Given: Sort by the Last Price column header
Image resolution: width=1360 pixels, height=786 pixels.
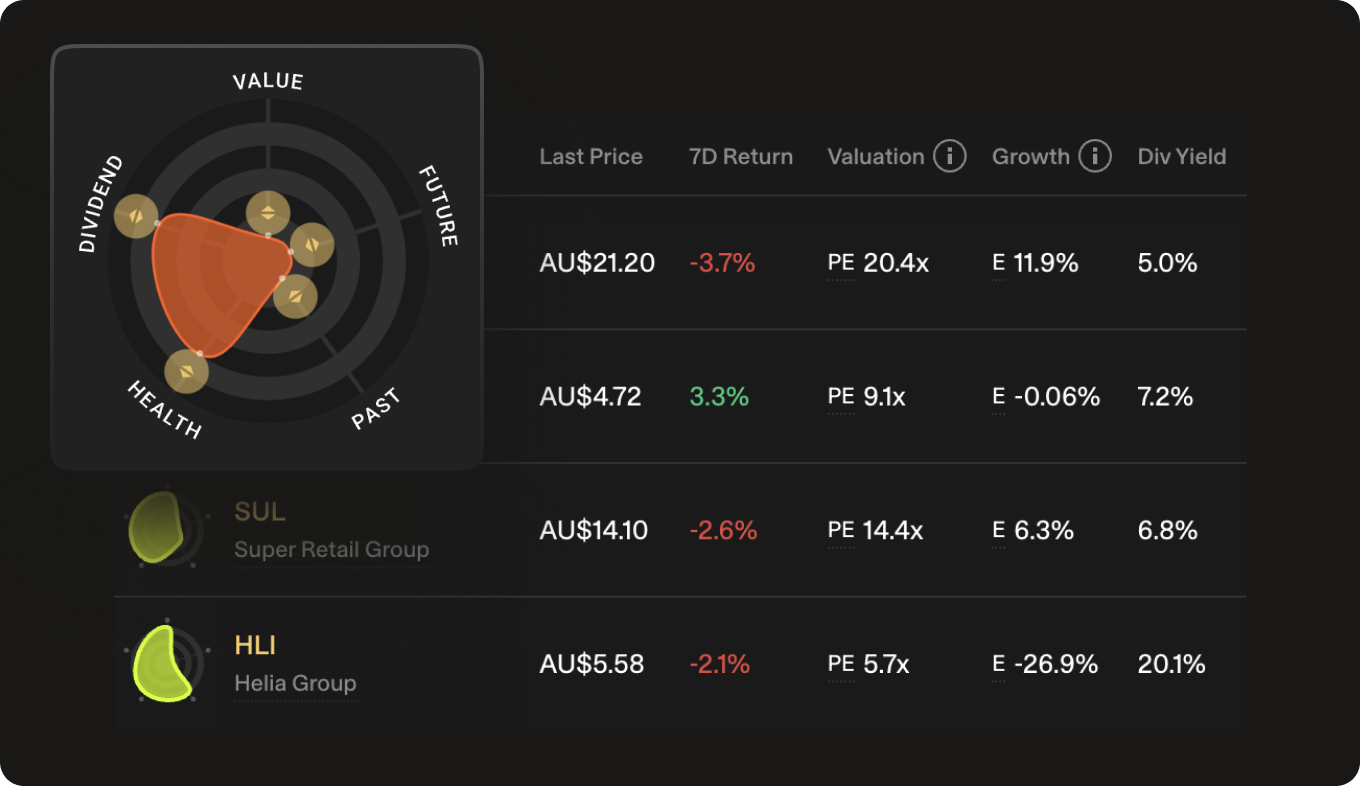Looking at the screenshot, I should point(591,157).
